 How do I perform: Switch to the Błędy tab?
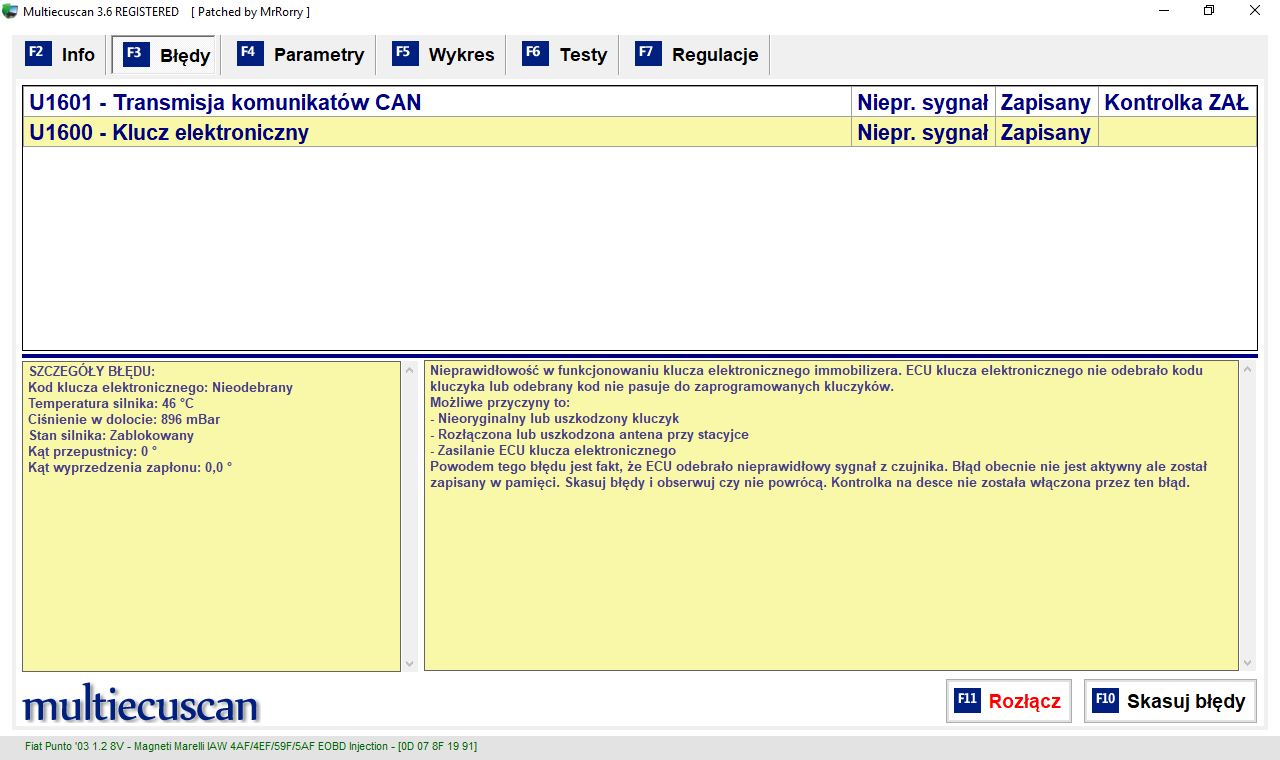[x=165, y=55]
